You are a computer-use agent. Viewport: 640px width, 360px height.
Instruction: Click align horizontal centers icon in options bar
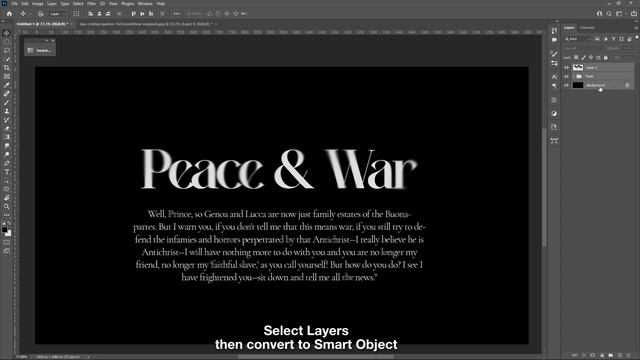click(99, 13)
